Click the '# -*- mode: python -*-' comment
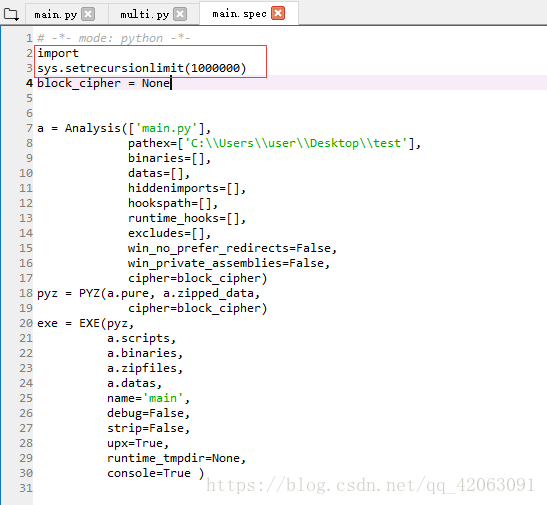The width and height of the screenshot is (547, 505). coord(114,38)
